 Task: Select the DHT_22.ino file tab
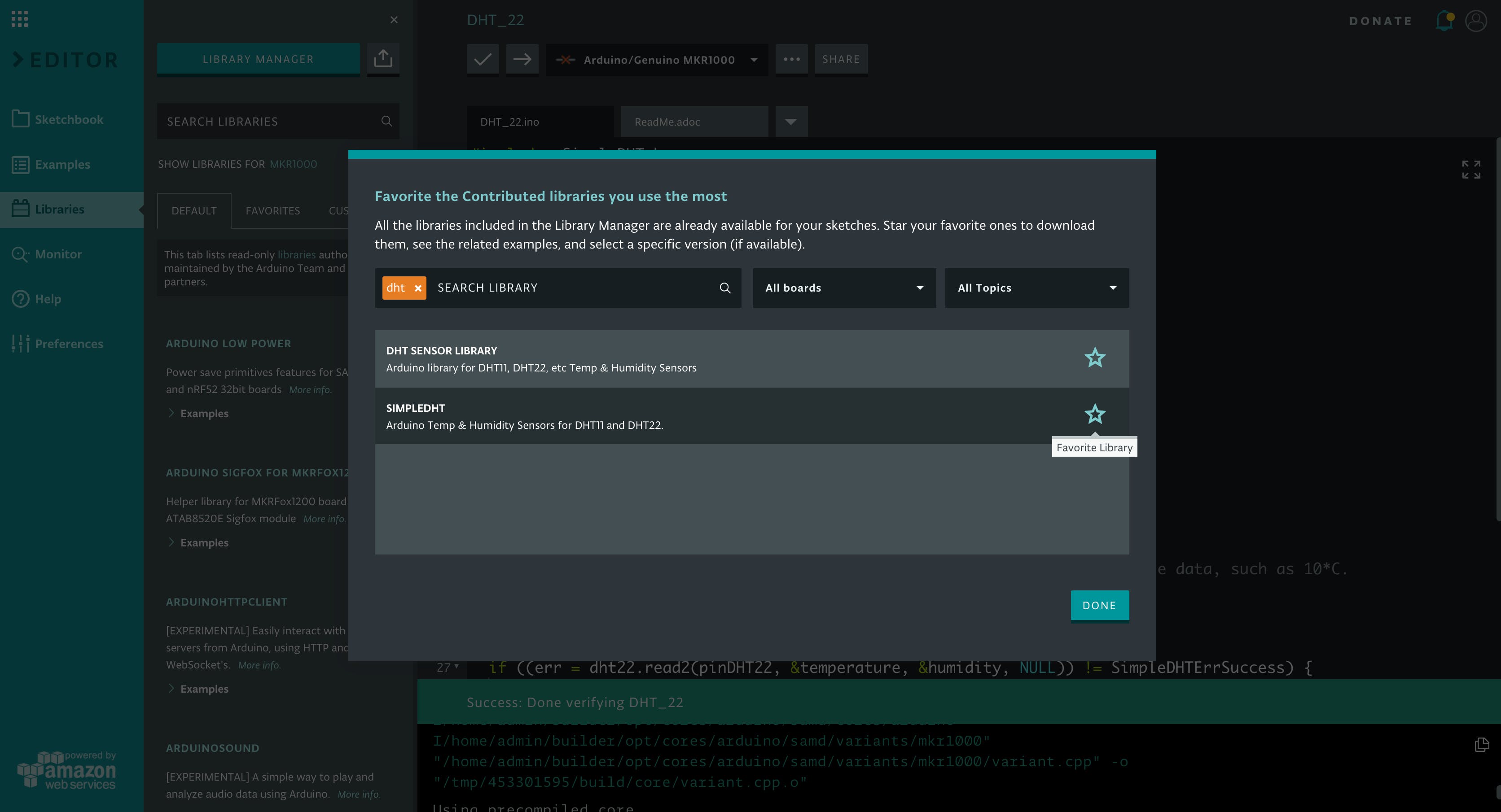(540, 122)
